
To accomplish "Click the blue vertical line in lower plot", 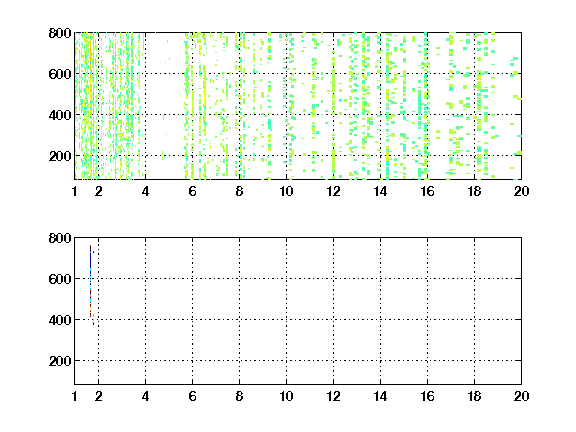I will click(x=90, y=281).
